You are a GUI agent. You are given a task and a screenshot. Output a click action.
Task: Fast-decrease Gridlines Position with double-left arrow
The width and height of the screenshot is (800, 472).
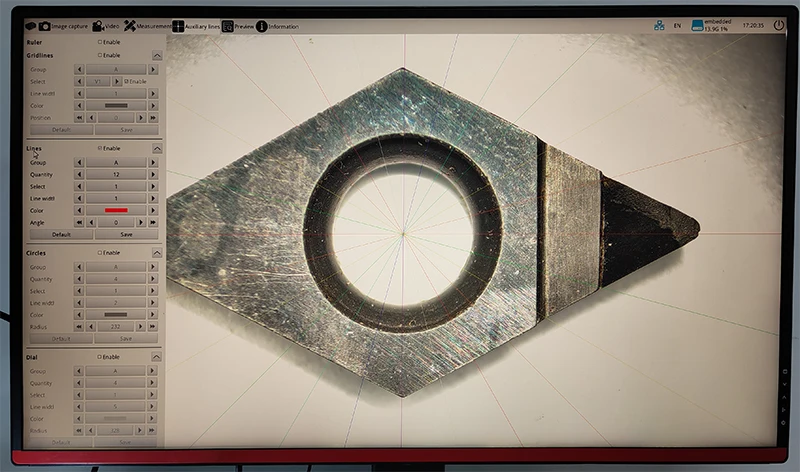pos(79,118)
